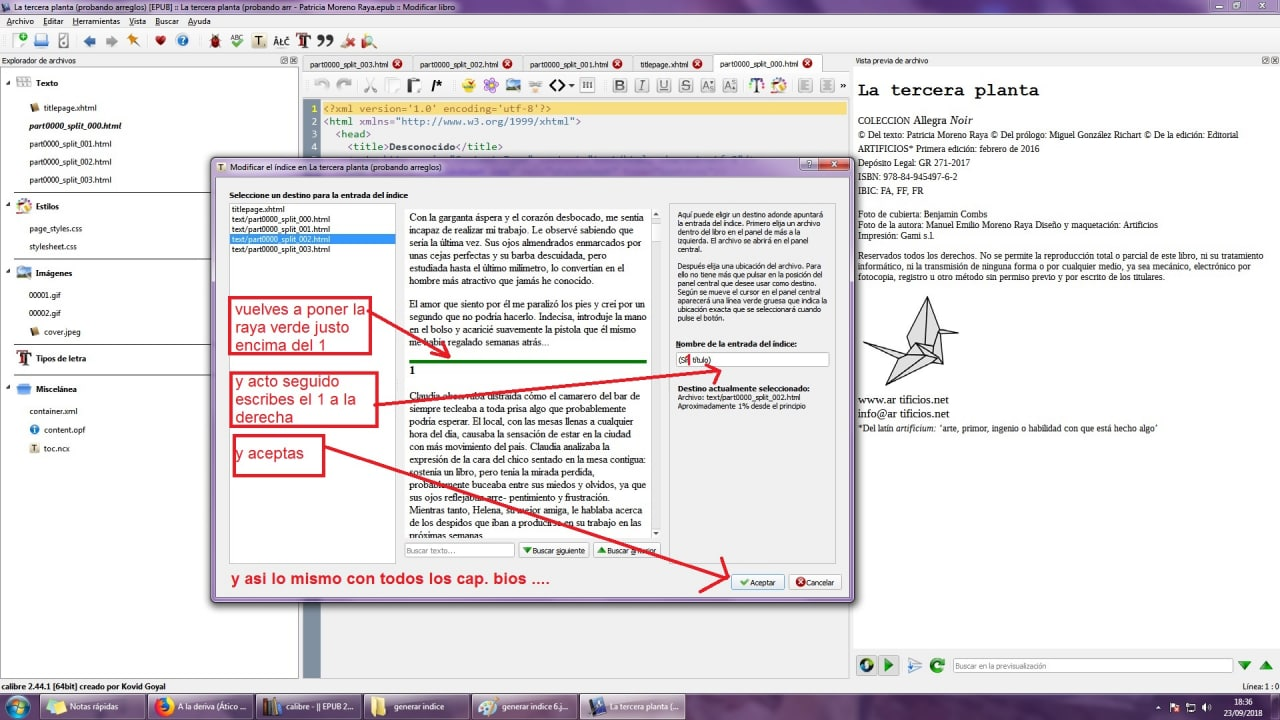Click the Aceptar button in dialog
This screenshot has height=720, width=1280.
click(757, 582)
